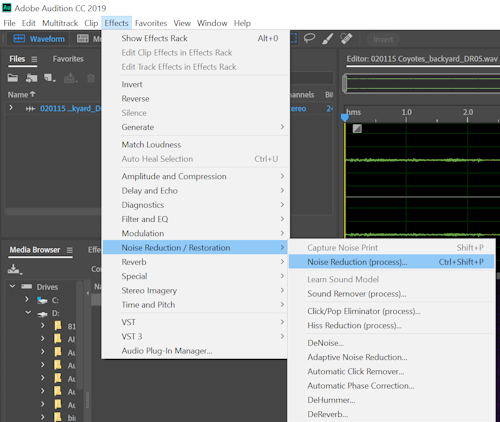Open the Files panel menu icon
The image size is (500, 422).
(34, 59)
